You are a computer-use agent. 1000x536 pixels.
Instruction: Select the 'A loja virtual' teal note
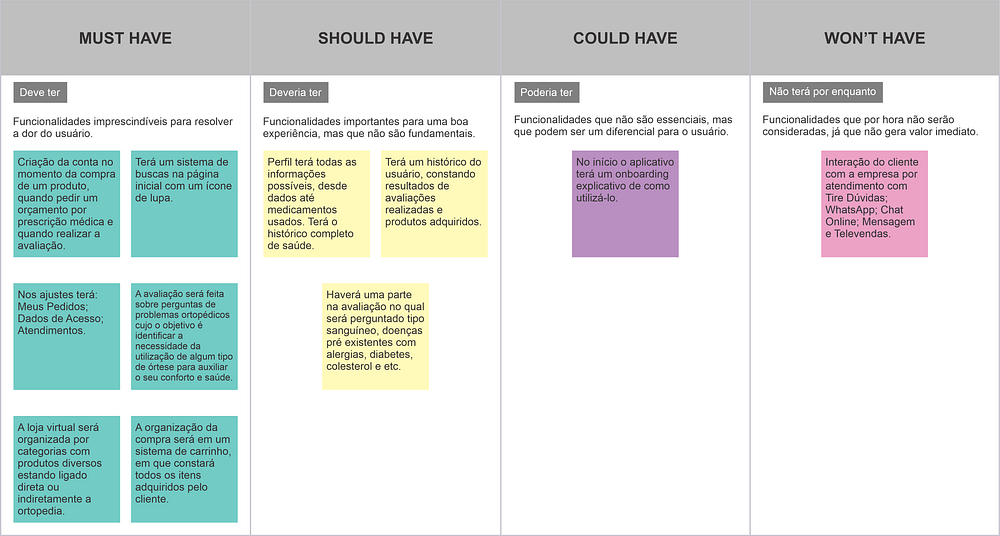coord(66,469)
